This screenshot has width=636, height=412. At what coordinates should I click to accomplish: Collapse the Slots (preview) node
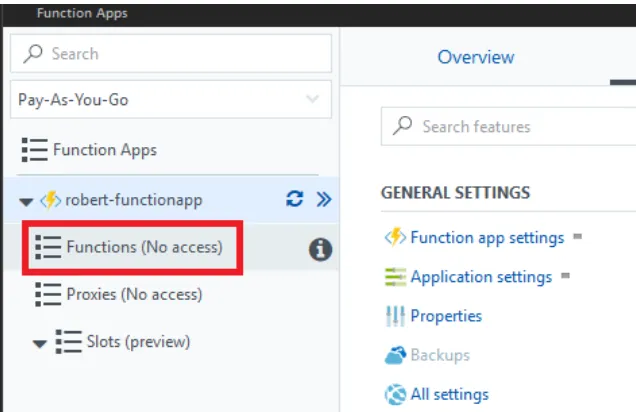[40, 343]
